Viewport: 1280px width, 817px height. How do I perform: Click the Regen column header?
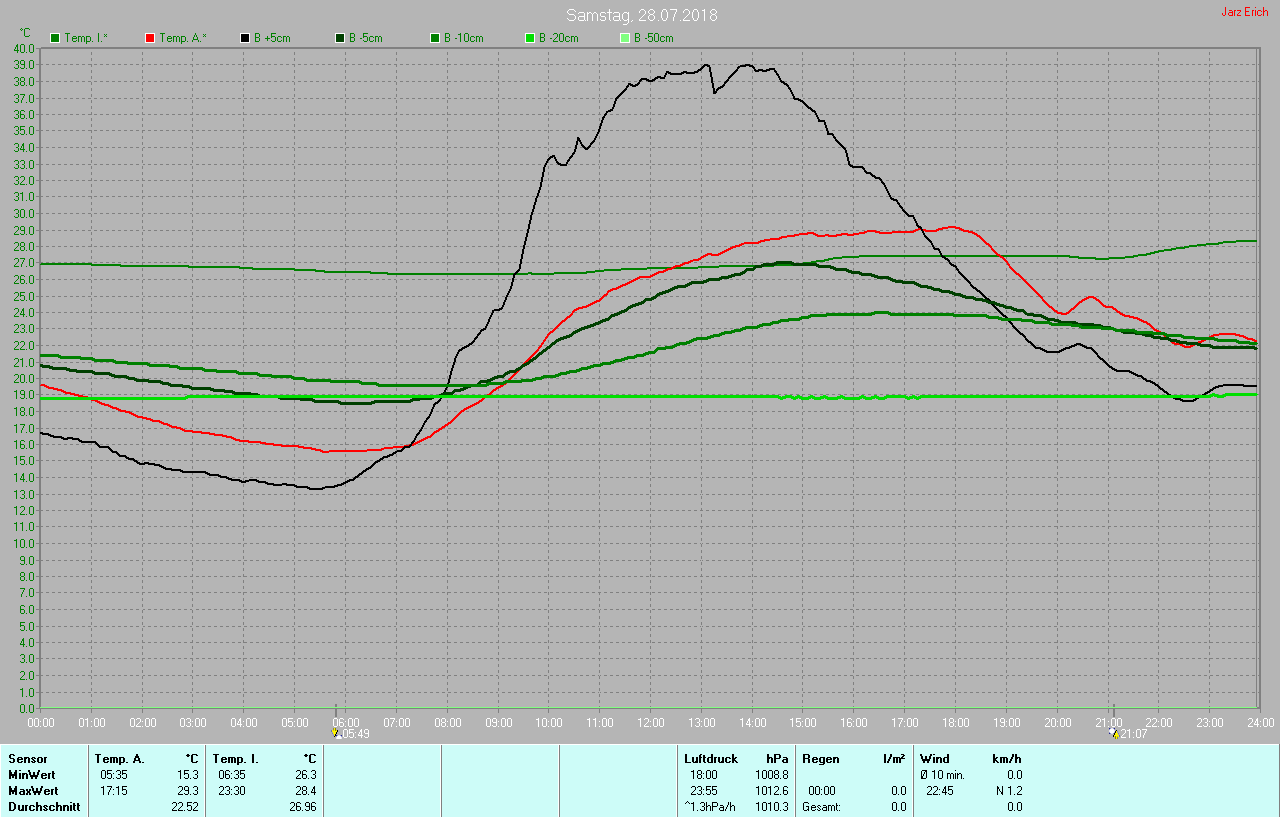(x=821, y=759)
